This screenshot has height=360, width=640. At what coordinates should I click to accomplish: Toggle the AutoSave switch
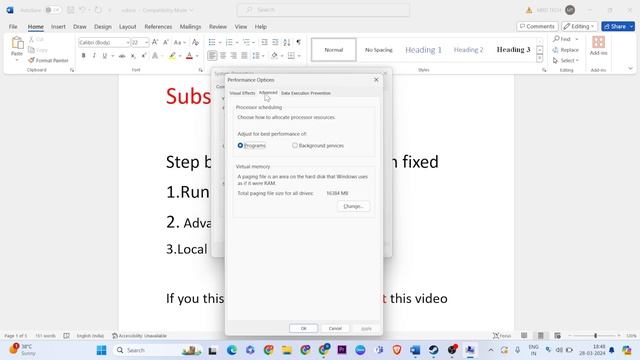[53, 10]
